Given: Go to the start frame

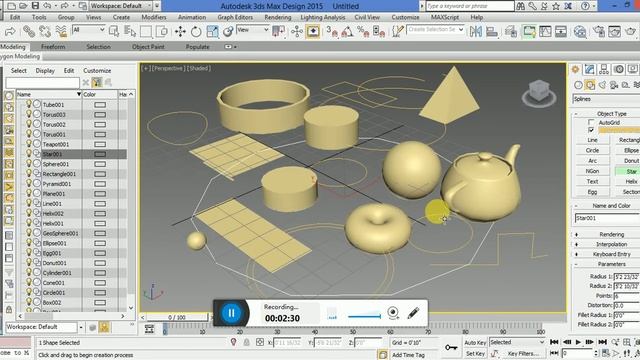Looking at the screenshot, I should tap(554, 342).
